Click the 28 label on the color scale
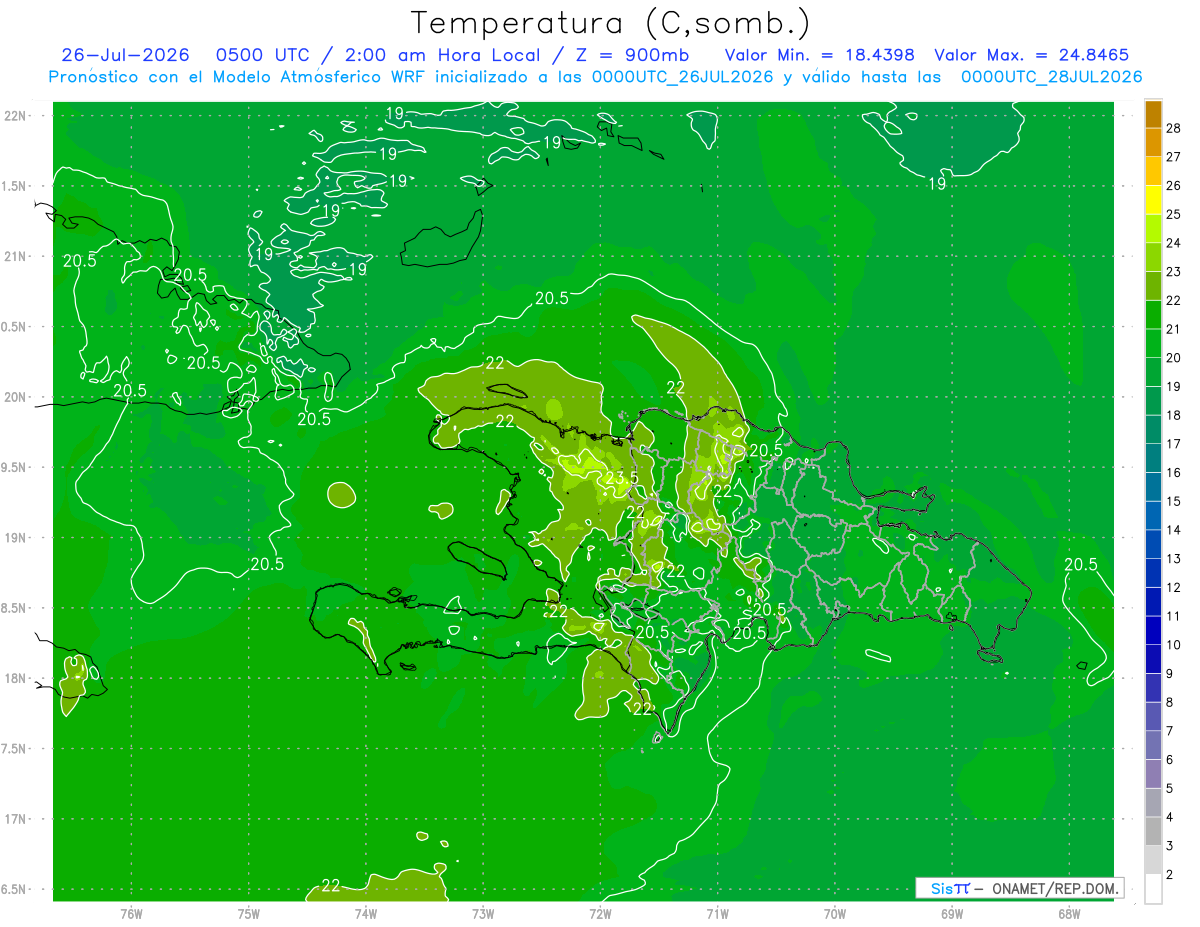The height and width of the screenshot is (927, 1200). coord(1174,128)
